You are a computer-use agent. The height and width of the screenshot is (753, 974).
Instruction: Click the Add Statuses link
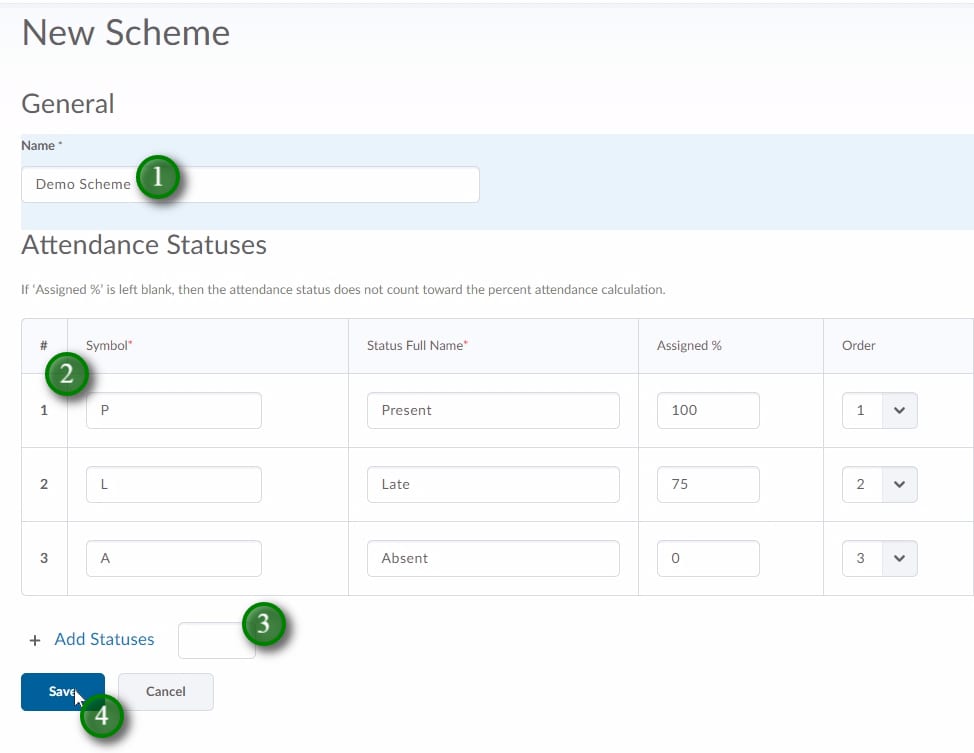104,640
